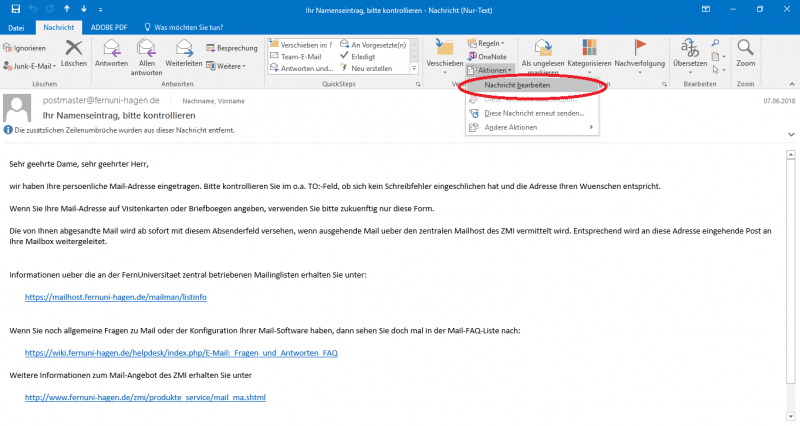Open the ADOBE PDF ribbon tab

[109, 28]
